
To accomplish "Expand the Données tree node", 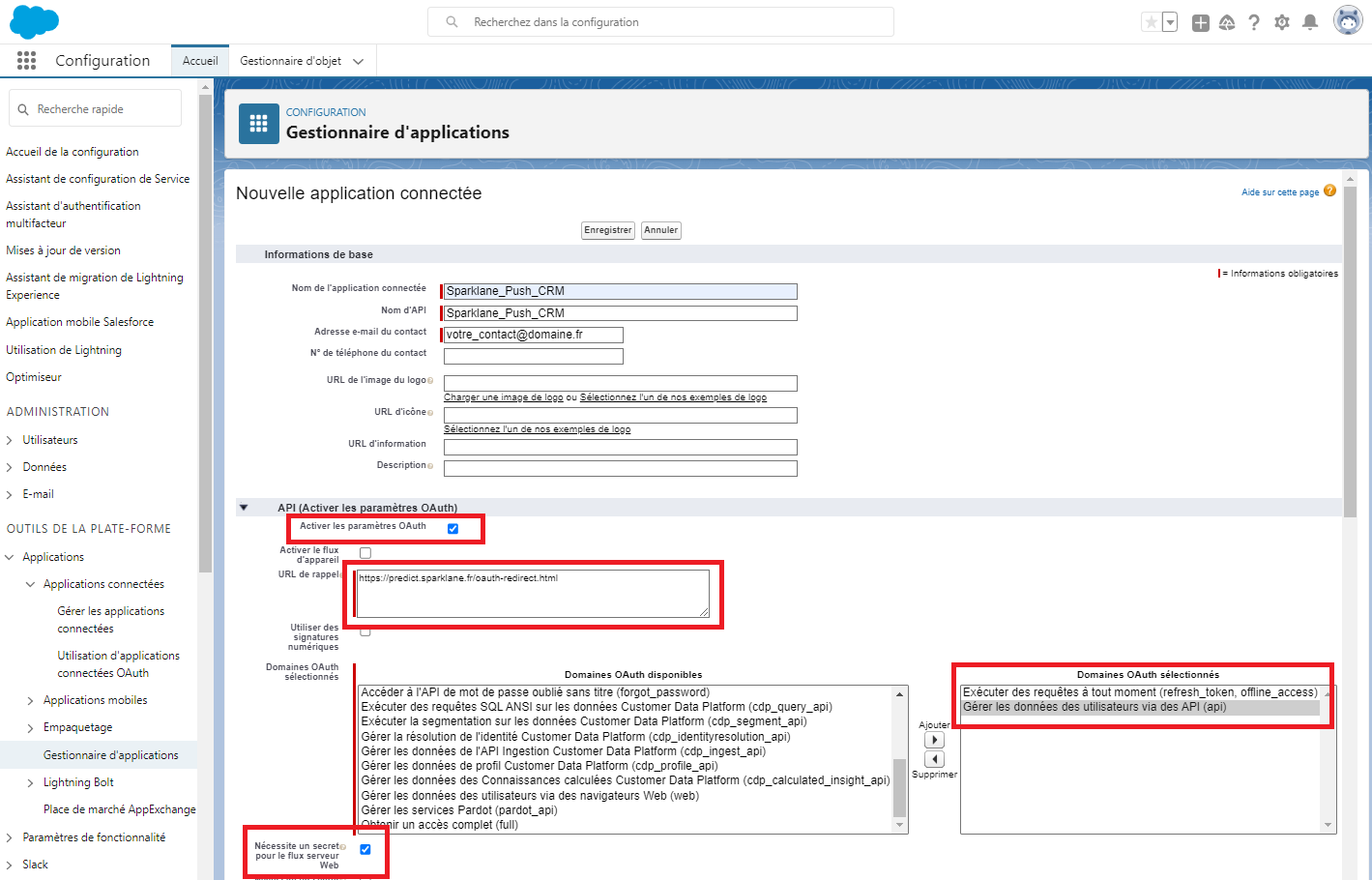I will 10,467.
